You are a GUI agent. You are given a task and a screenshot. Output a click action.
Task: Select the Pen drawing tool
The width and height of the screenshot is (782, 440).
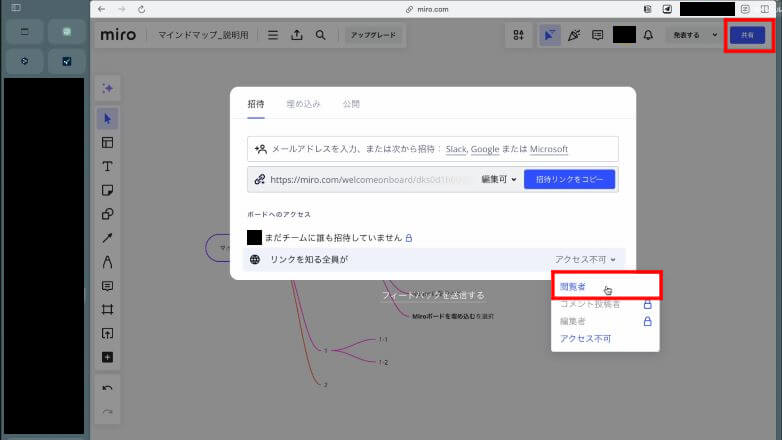point(107,262)
